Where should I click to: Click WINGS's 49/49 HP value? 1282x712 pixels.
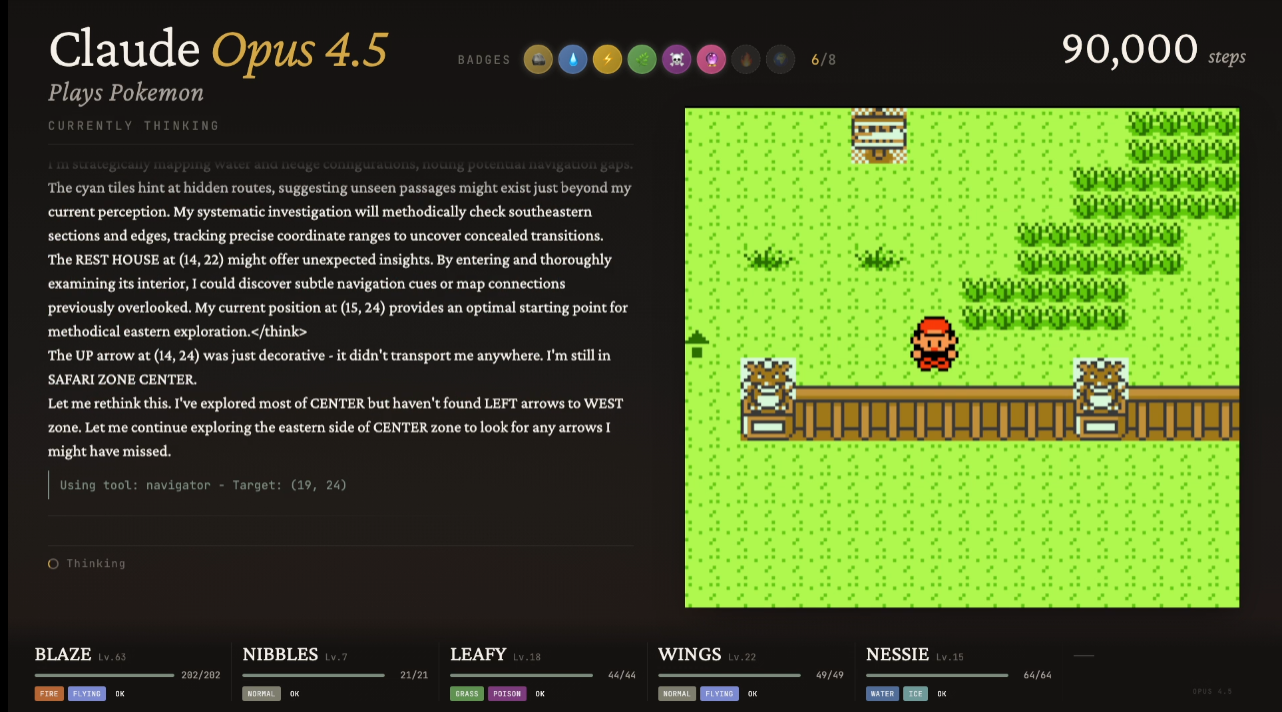pos(830,675)
